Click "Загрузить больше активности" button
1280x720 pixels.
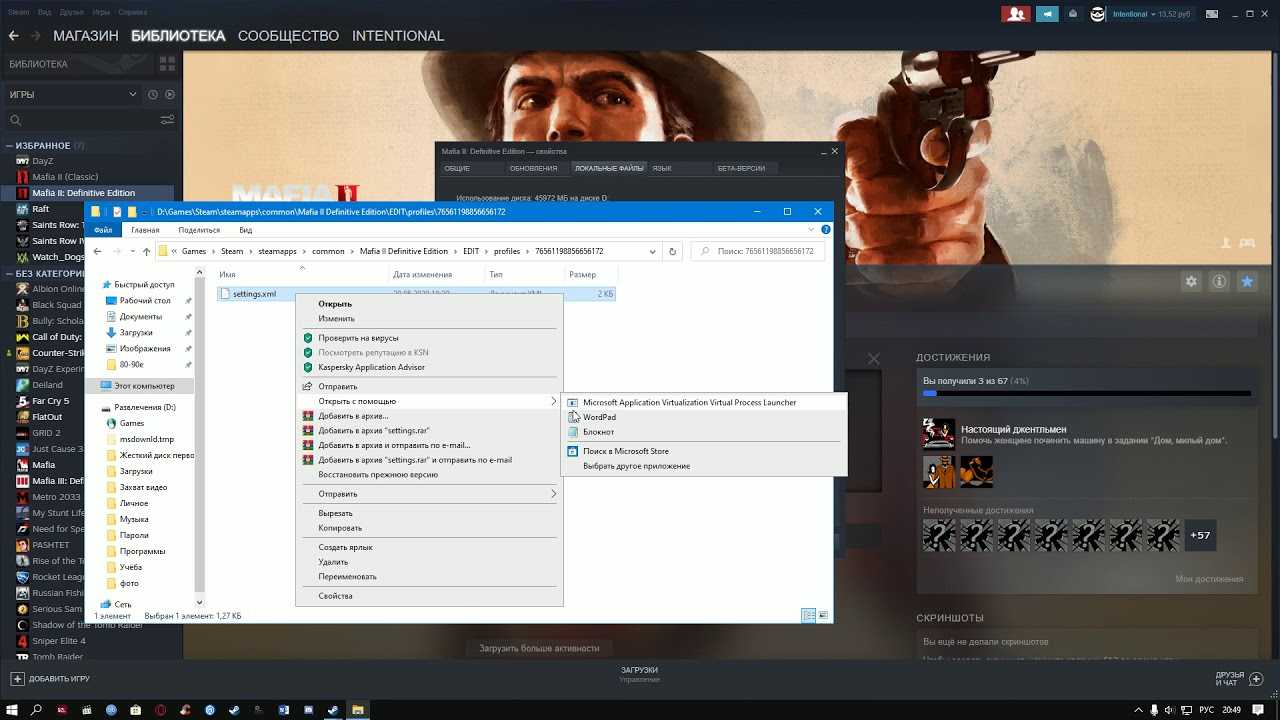coord(539,648)
